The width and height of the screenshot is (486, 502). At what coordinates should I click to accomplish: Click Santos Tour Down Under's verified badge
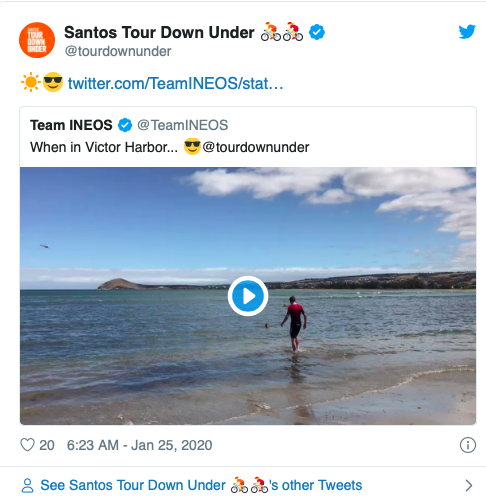[x=317, y=32]
